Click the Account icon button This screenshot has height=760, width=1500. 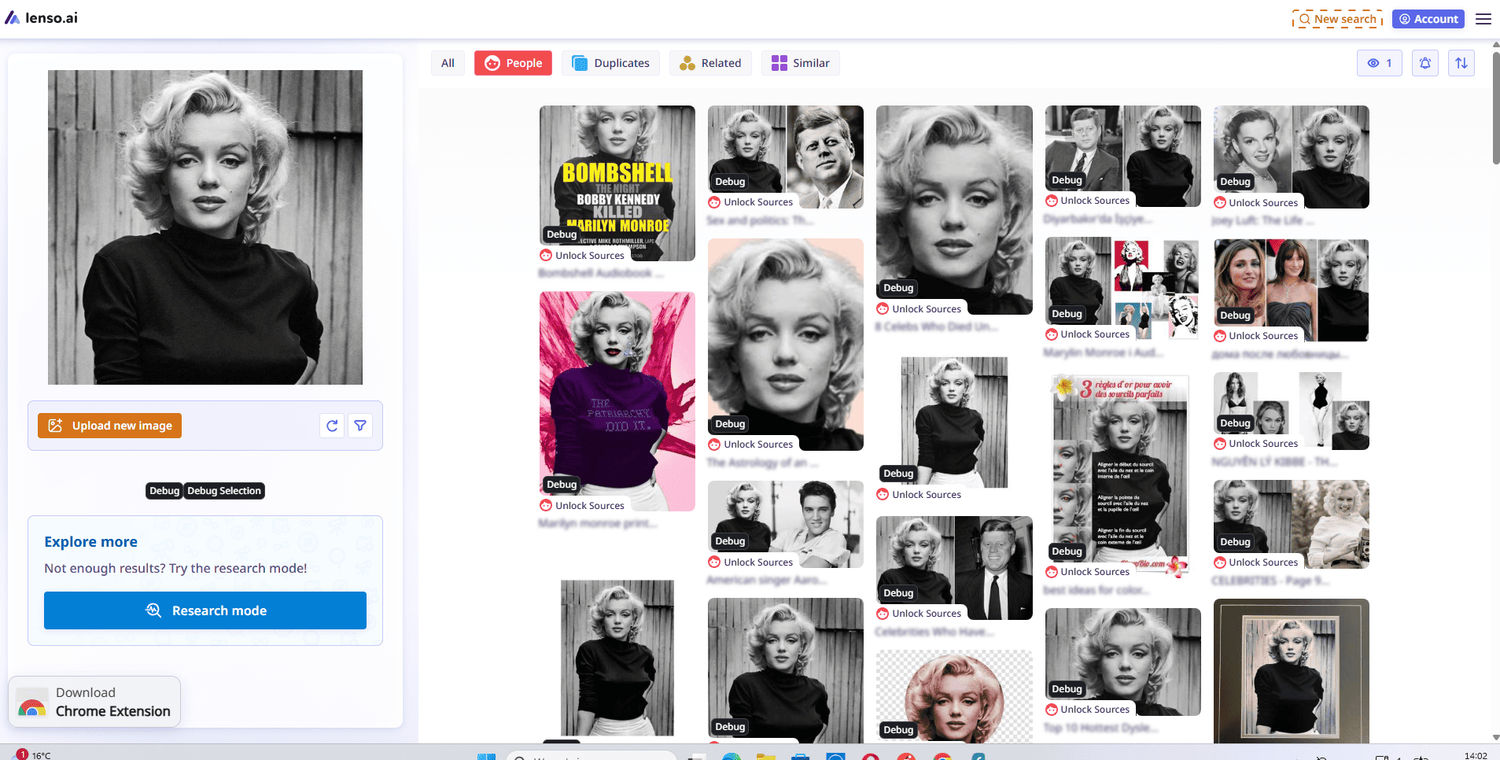coord(1428,18)
